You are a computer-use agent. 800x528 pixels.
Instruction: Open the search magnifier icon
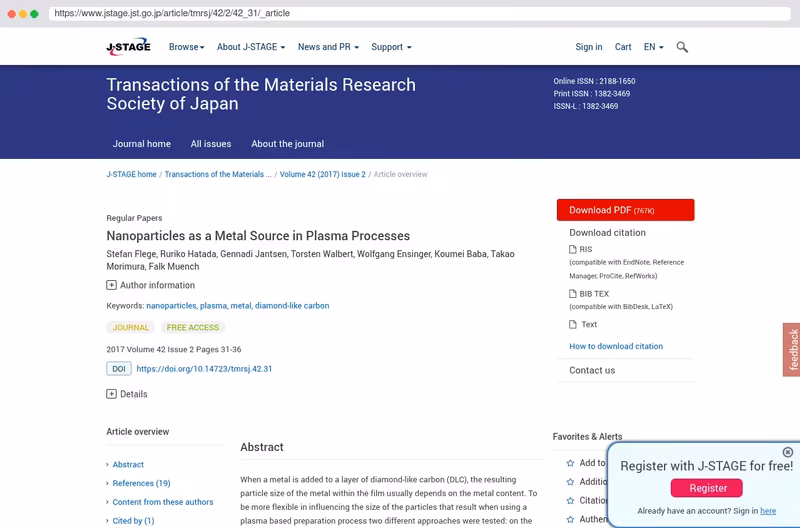682,47
